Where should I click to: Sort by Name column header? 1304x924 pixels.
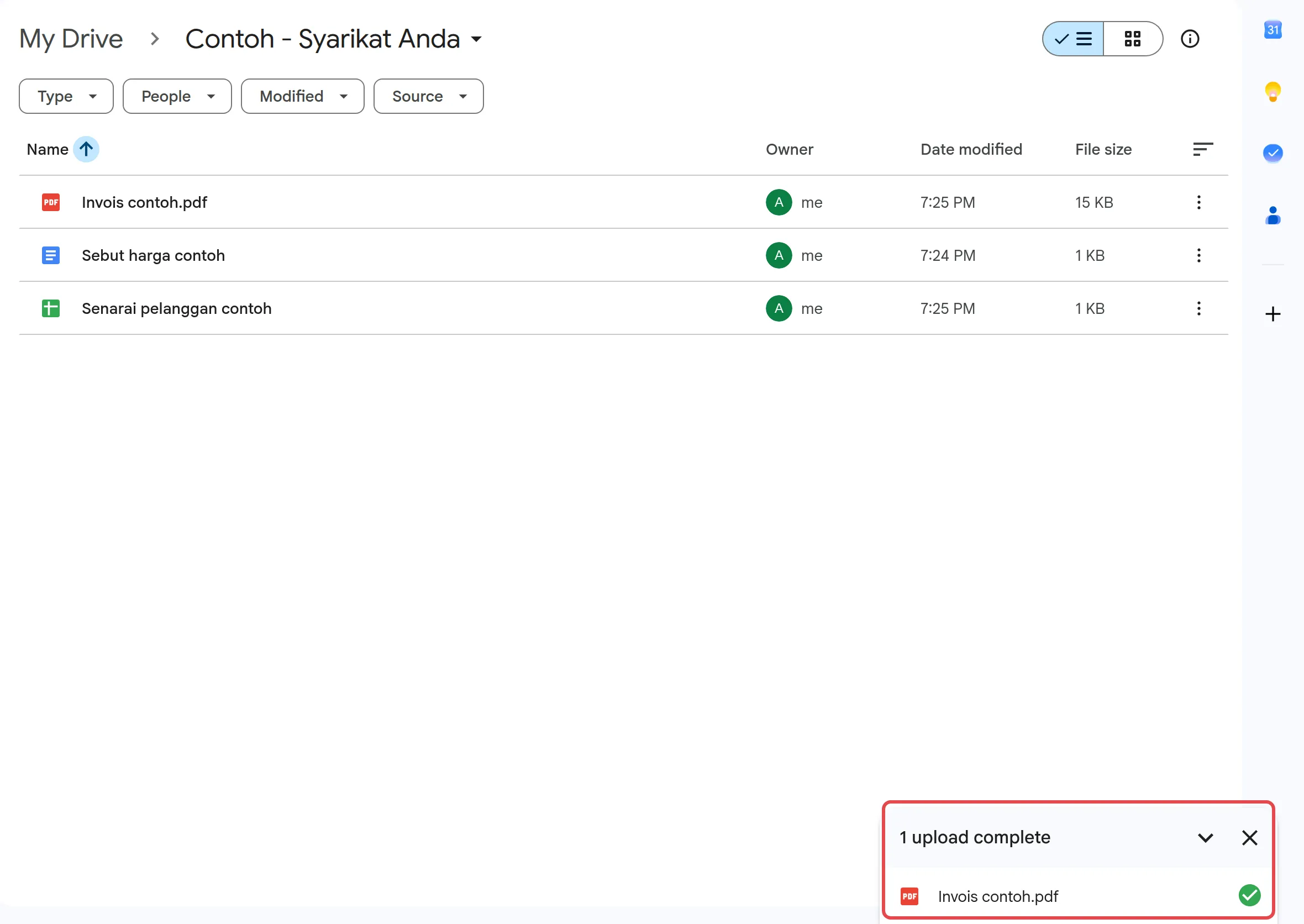coord(47,149)
